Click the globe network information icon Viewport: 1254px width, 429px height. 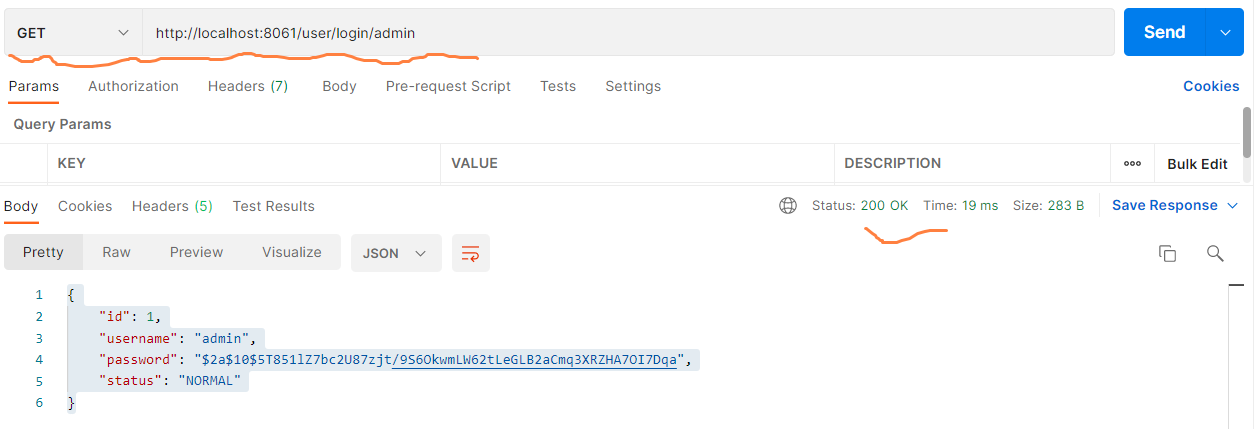pyautogui.click(x=788, y=205)
